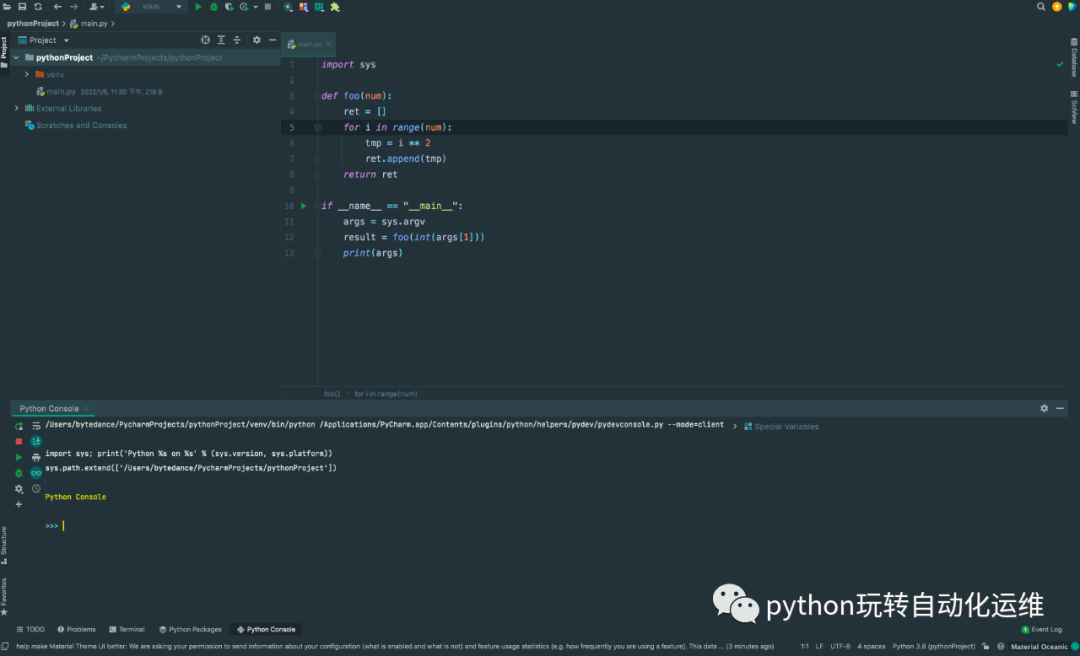Click 'for i in range(num)' breadcrumb

pyautogui.click(x=386, y=394)
